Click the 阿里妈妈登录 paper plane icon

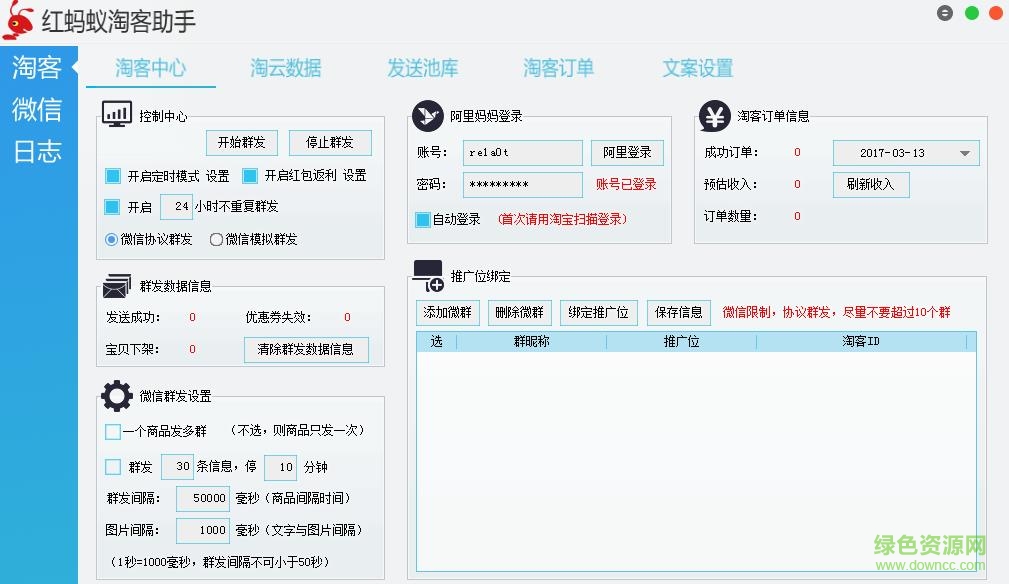427,115
